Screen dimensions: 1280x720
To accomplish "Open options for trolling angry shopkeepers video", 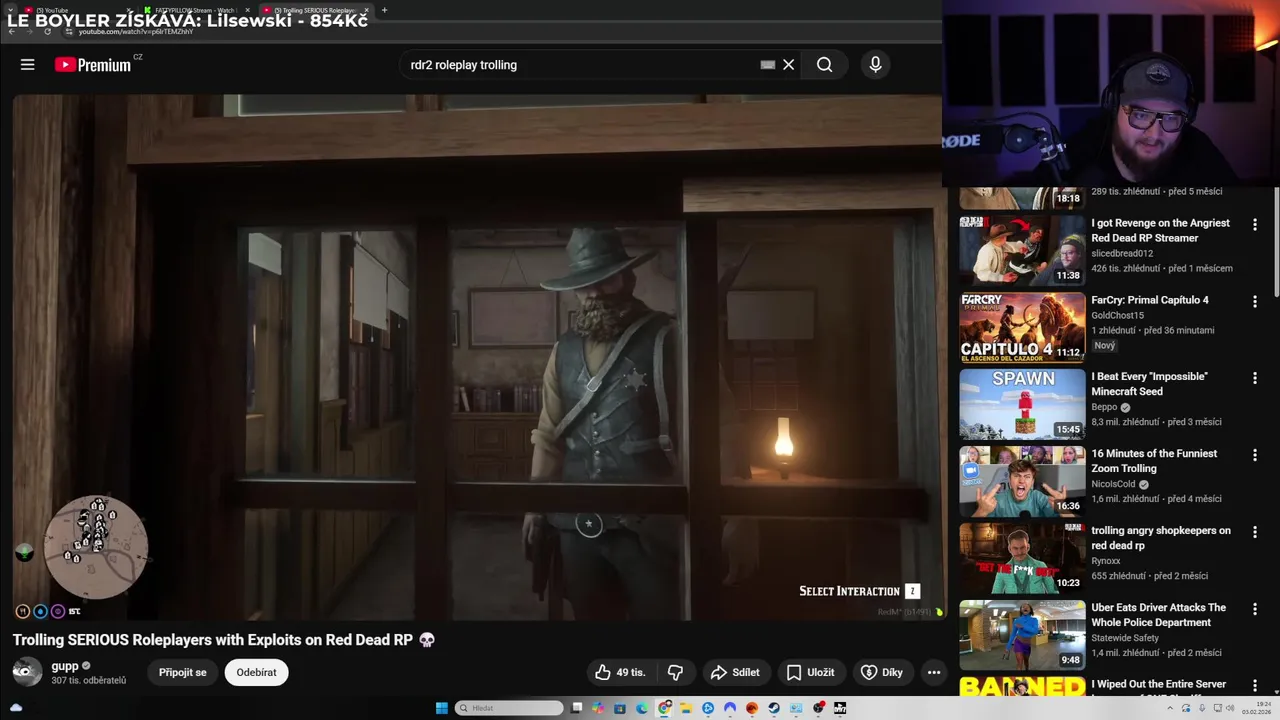I will tap(1254, 532).
